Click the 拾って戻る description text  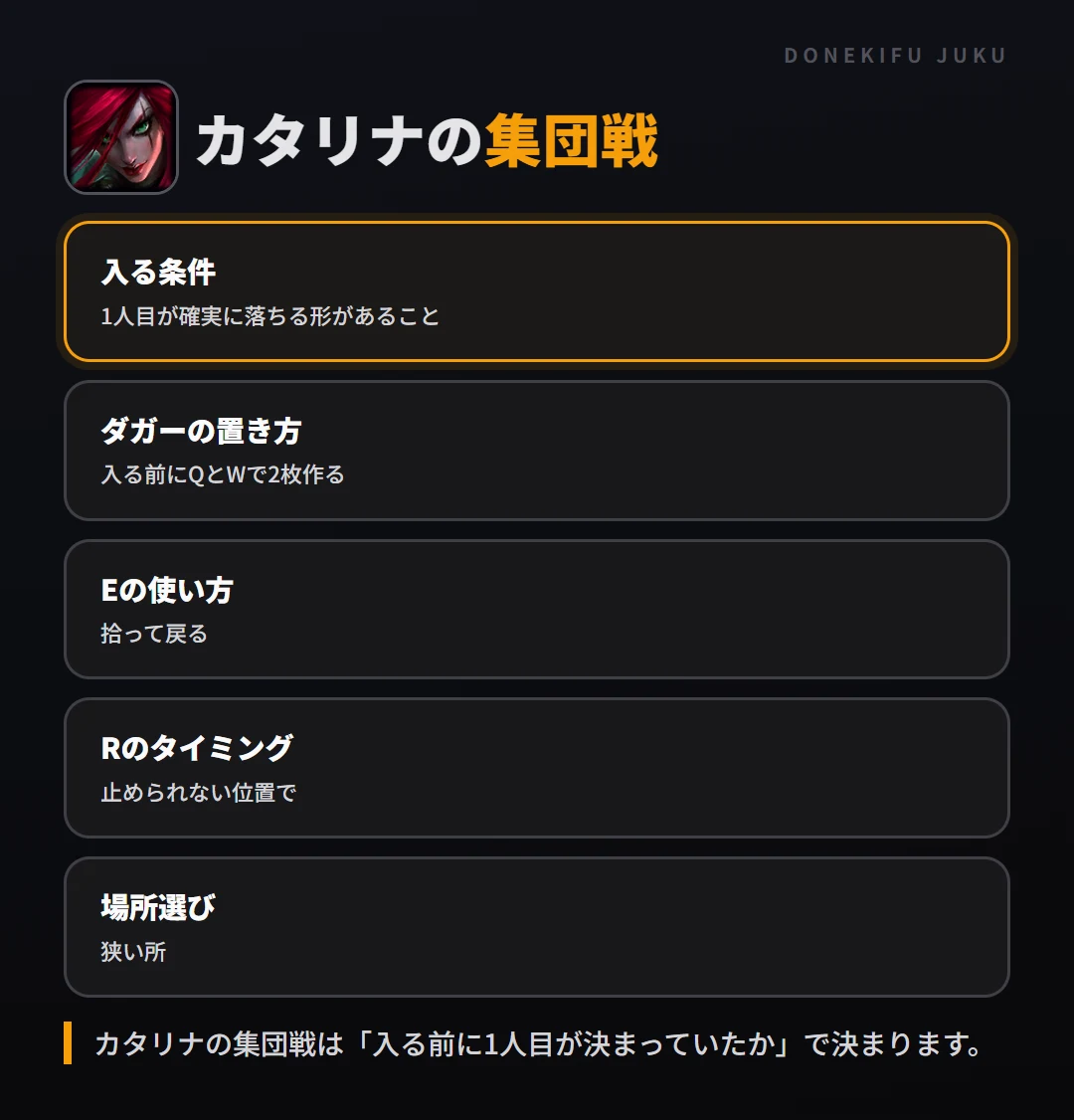(x=154, y=634)
